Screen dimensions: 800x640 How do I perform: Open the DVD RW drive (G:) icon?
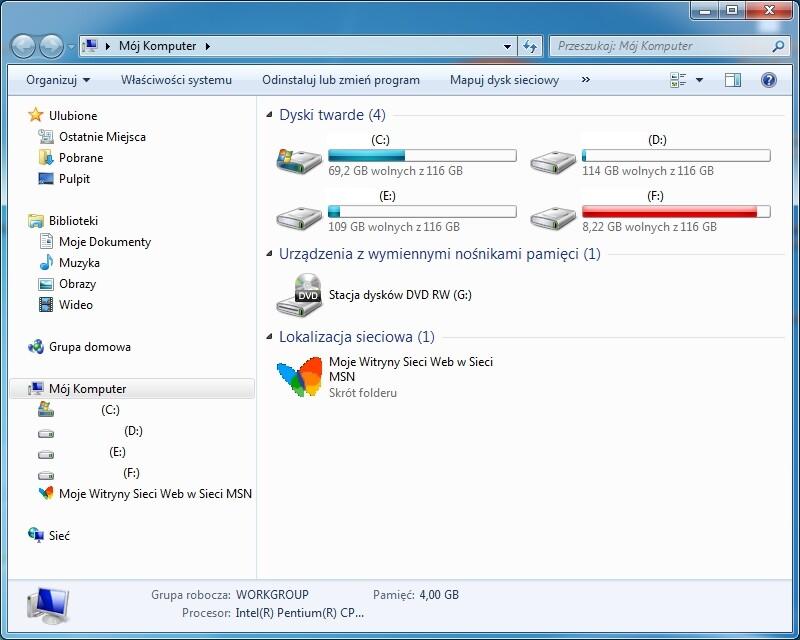tap(299, 295)
